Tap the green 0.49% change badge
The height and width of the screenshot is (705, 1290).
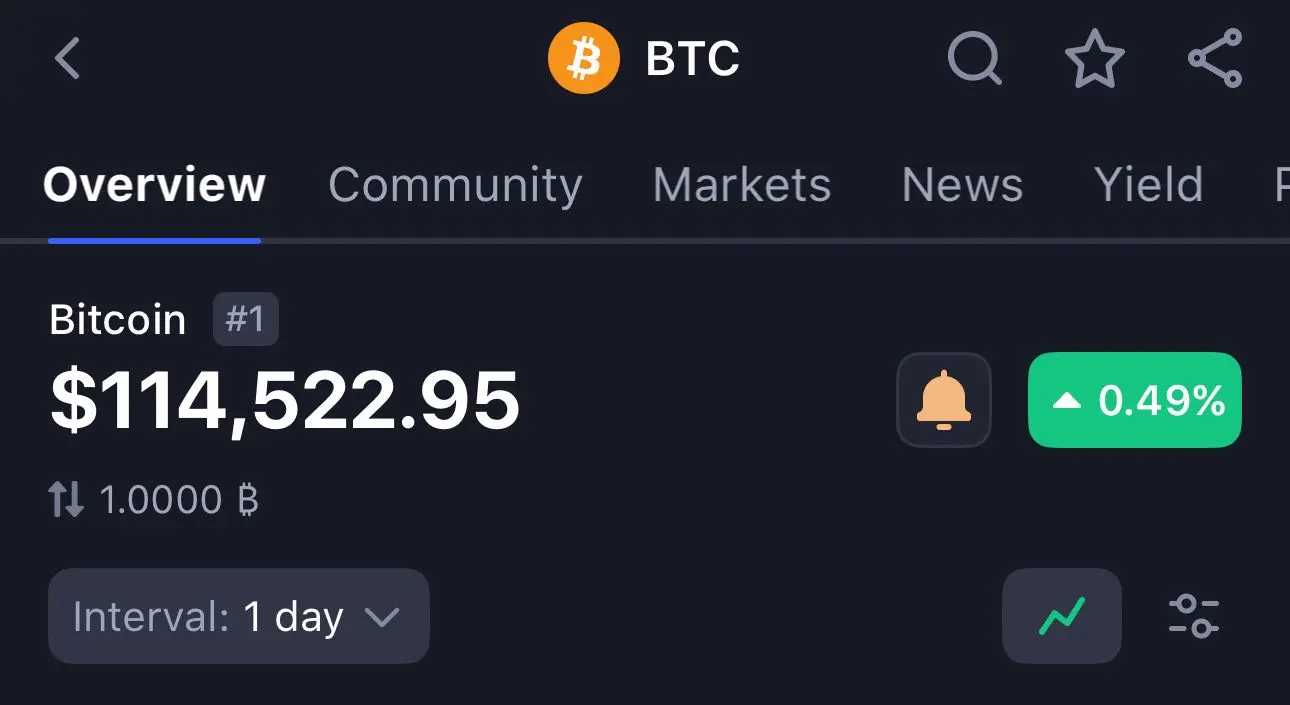point(1135,400)
